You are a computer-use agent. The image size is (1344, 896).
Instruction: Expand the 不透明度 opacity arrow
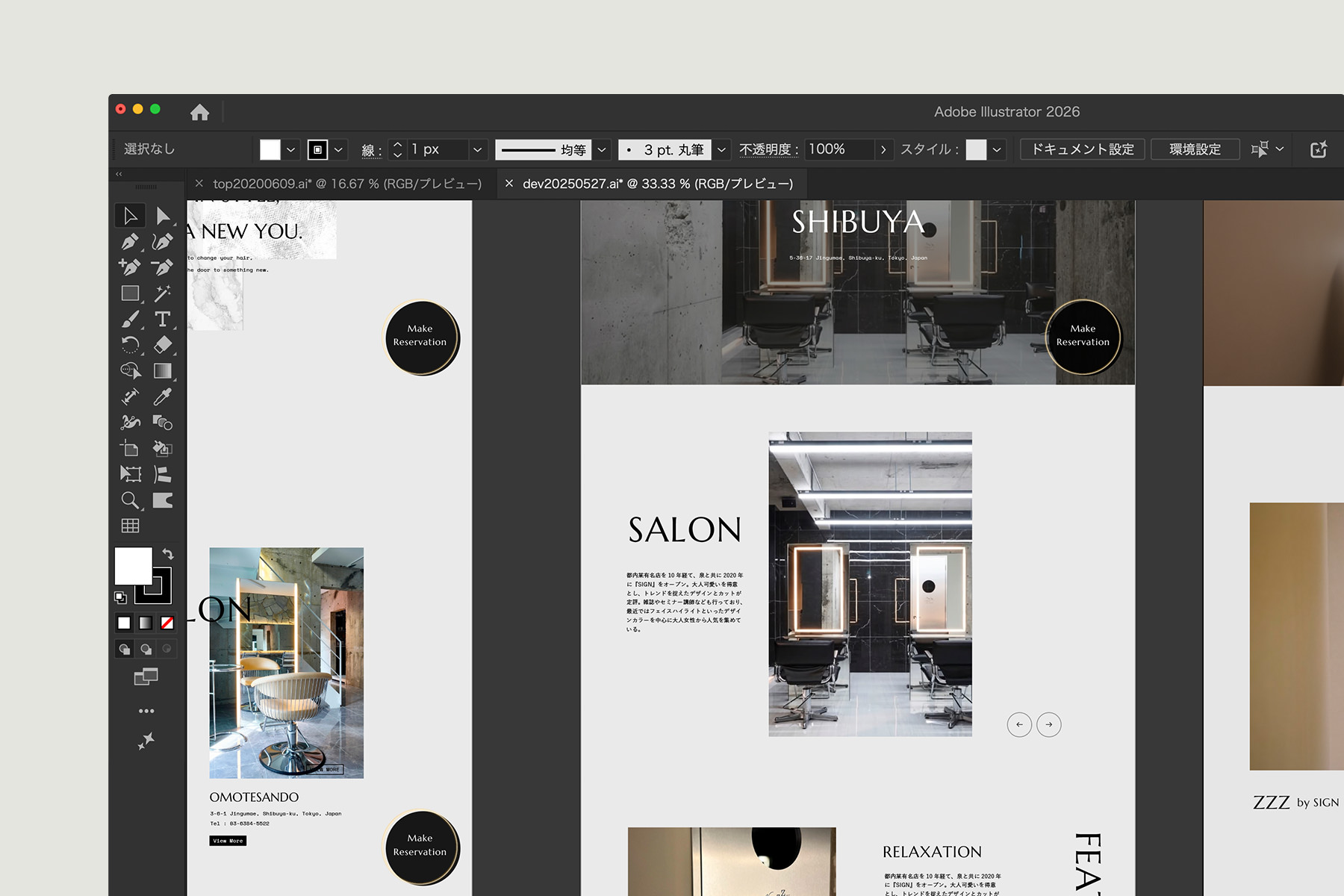click(884, 149)
